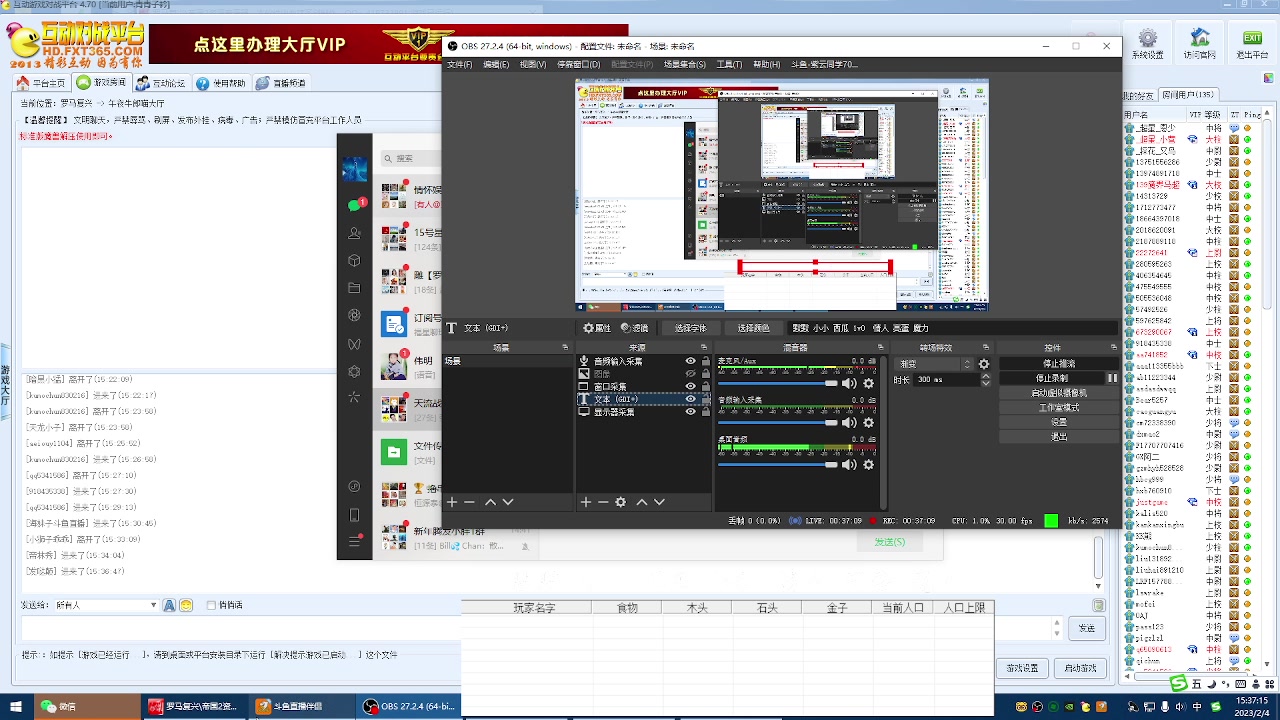Toggle lock on 音频输入采集 source
Image resolution: width=1280 pixels, height=720 pixels.
tap(705, 361)
